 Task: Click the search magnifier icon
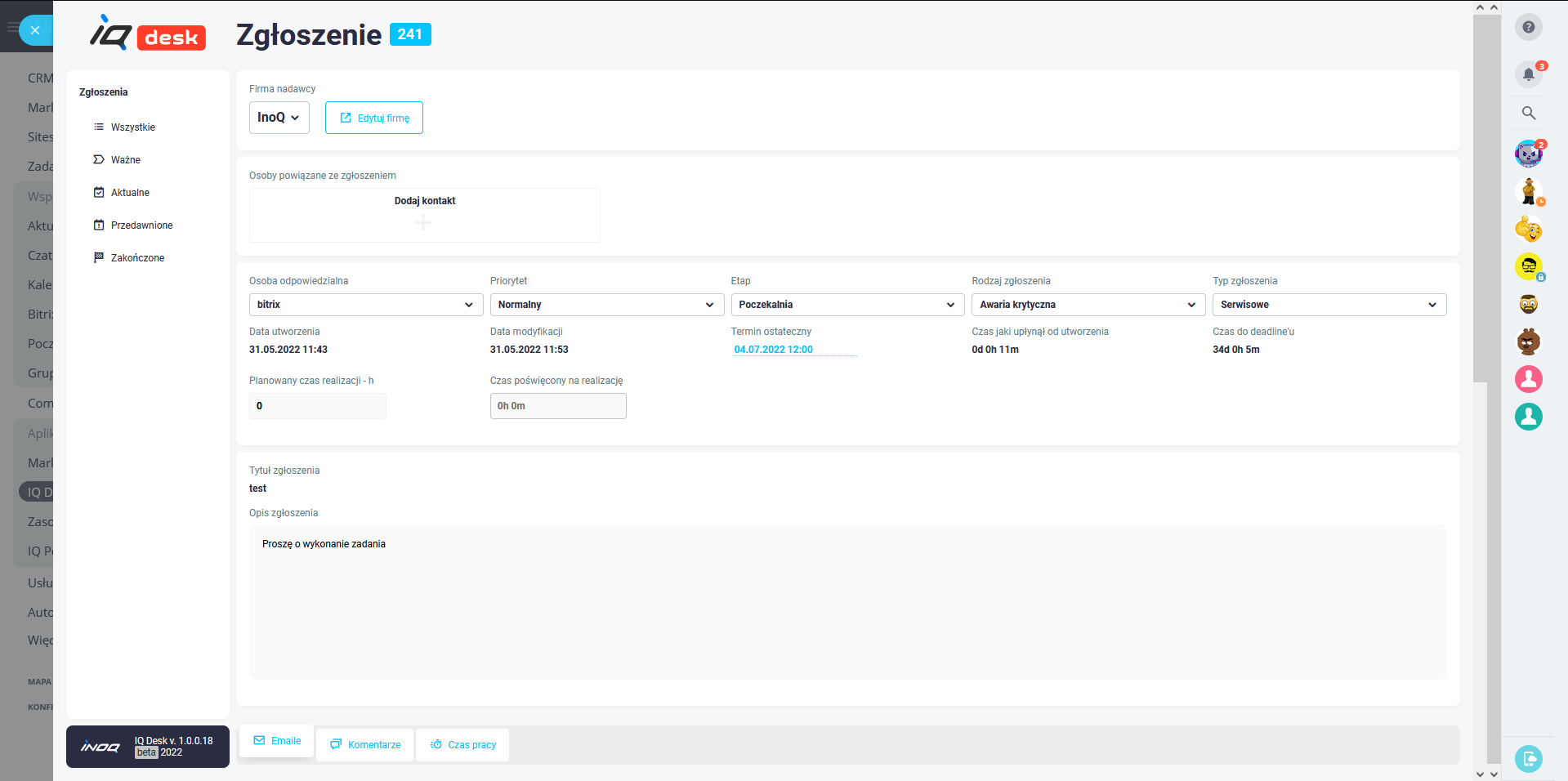(1528, 114)
